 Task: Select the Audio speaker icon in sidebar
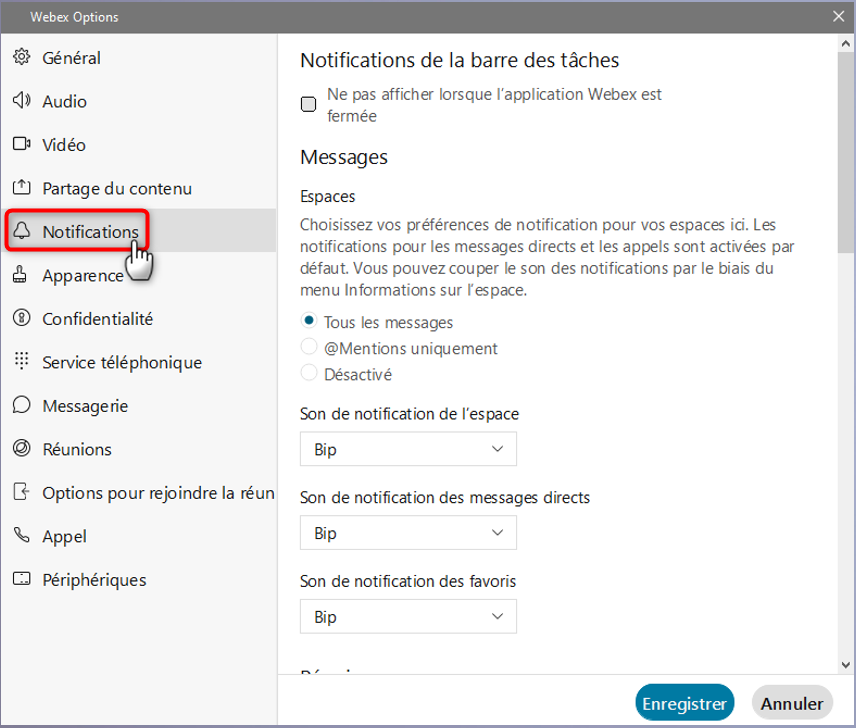[21, 101]
